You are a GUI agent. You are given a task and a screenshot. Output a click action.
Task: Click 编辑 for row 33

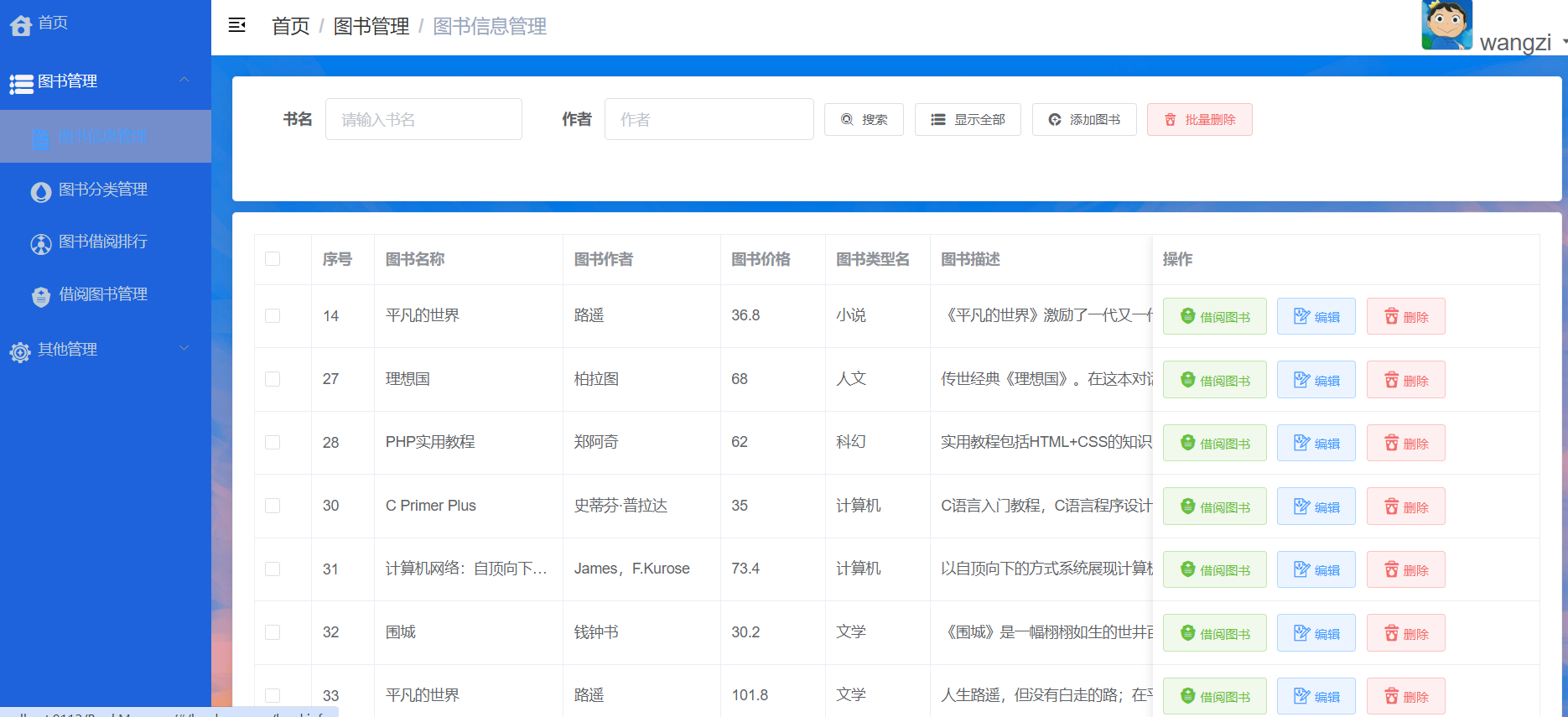point(1316,696)
